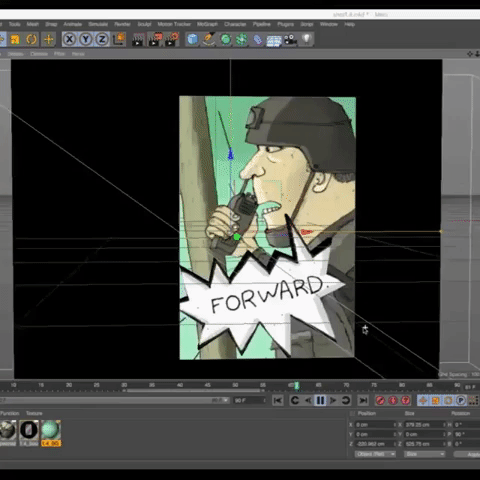The width and height of the screenshot is (480, 480).
Task: Toggle the coordinate system icon
Action: [119, 39]
